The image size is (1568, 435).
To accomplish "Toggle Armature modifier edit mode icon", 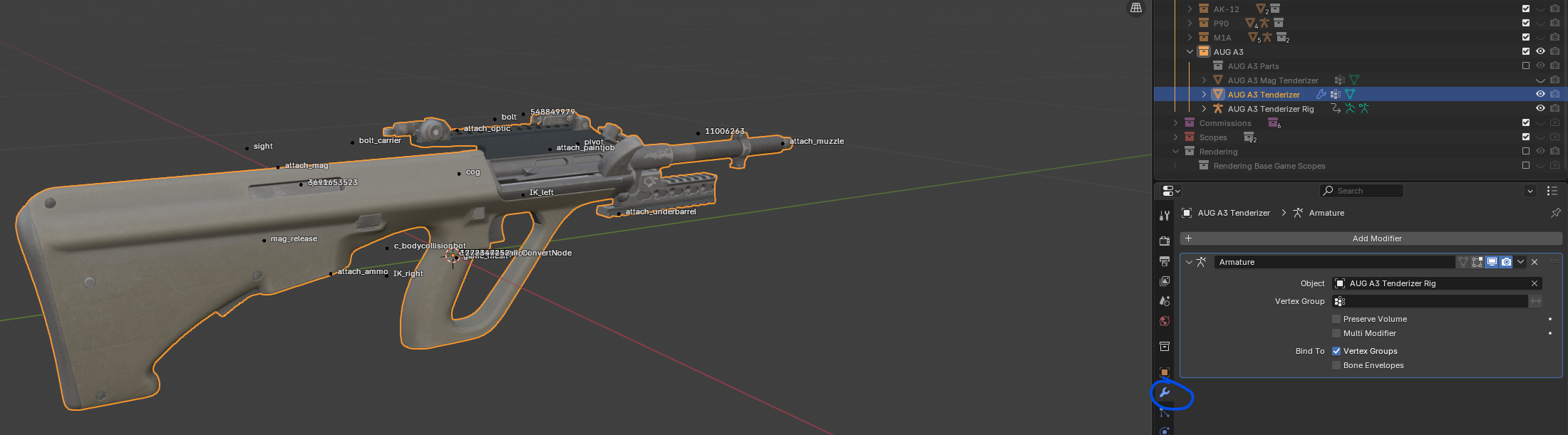I will 1477,262.
